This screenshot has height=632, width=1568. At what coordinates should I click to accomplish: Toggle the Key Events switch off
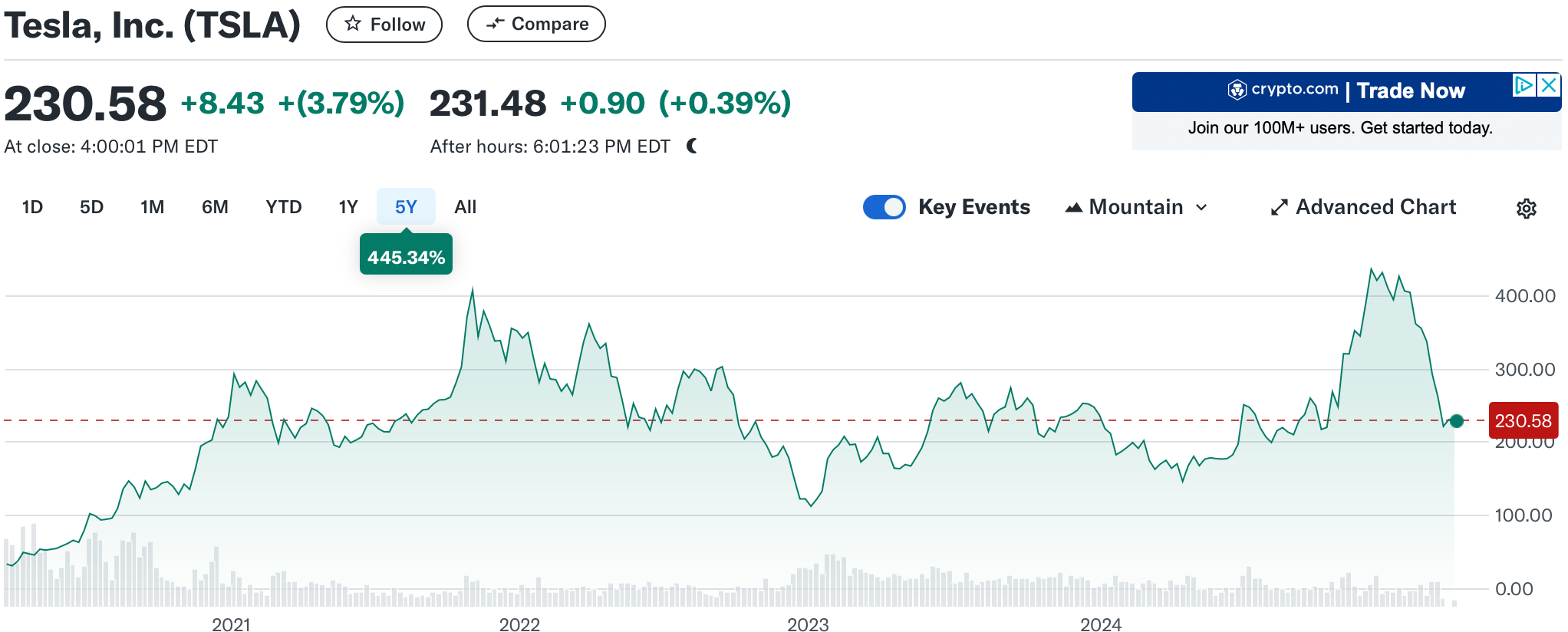(884, 207)
